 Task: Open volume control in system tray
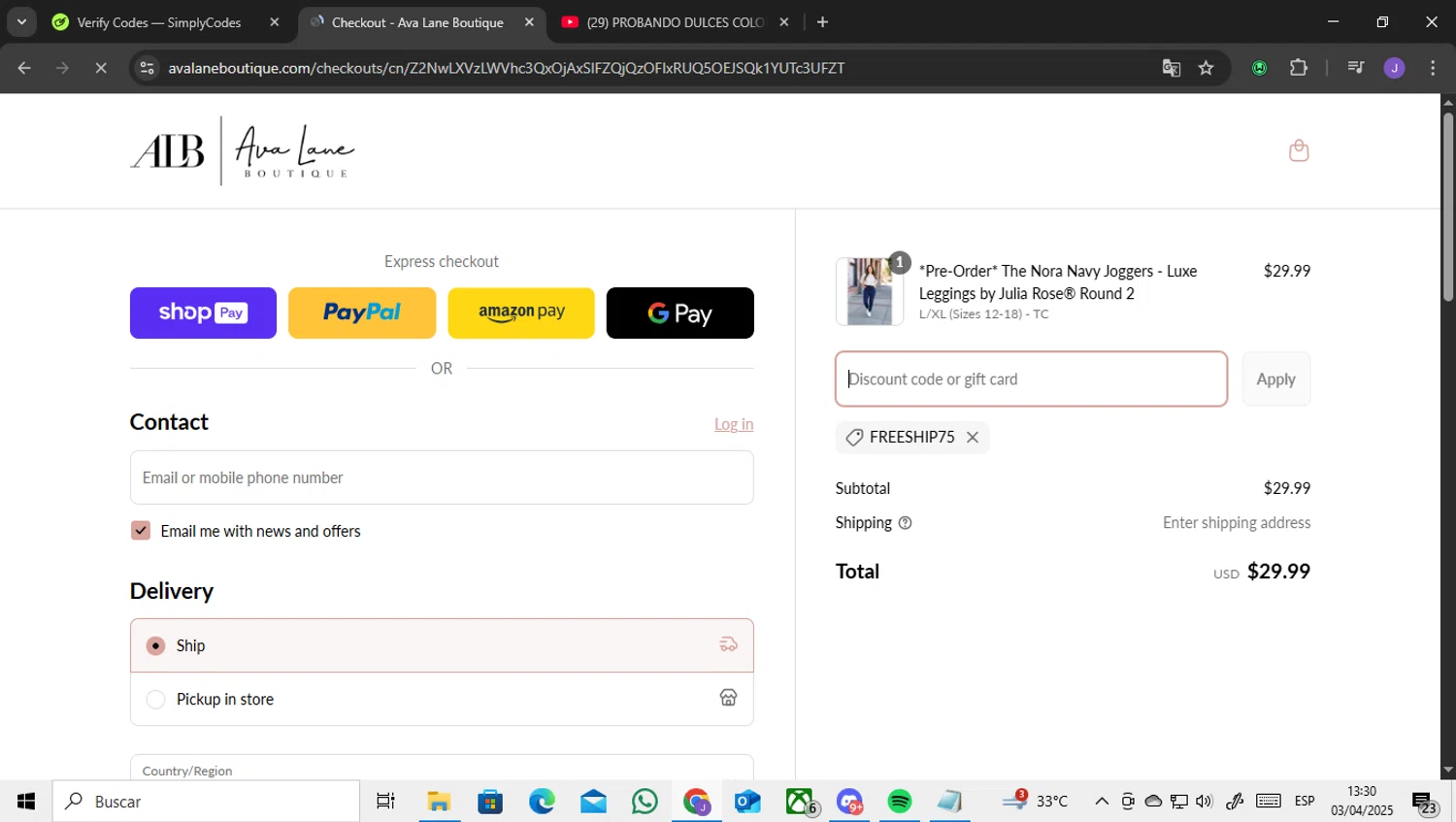1205,802
